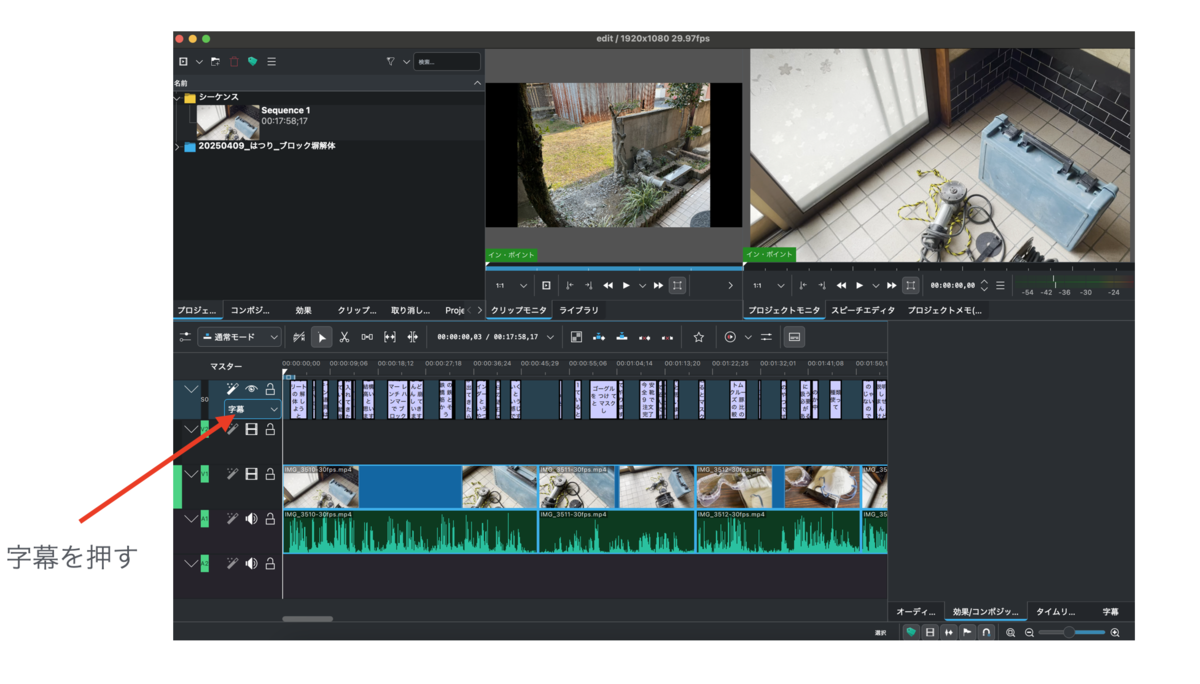The image size is (1200, 684).
Task: Toggle audio thumbnails waveform icon in status bar
Action: coord(948,633)
